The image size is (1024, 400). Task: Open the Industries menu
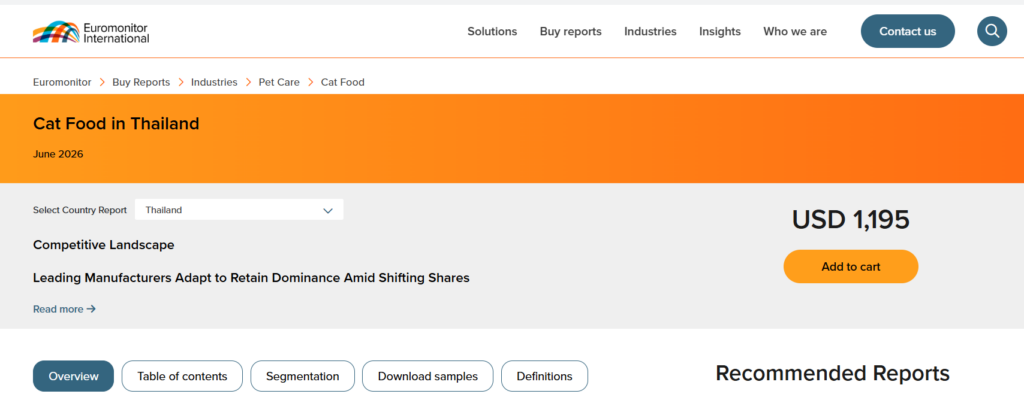(650, 31)
